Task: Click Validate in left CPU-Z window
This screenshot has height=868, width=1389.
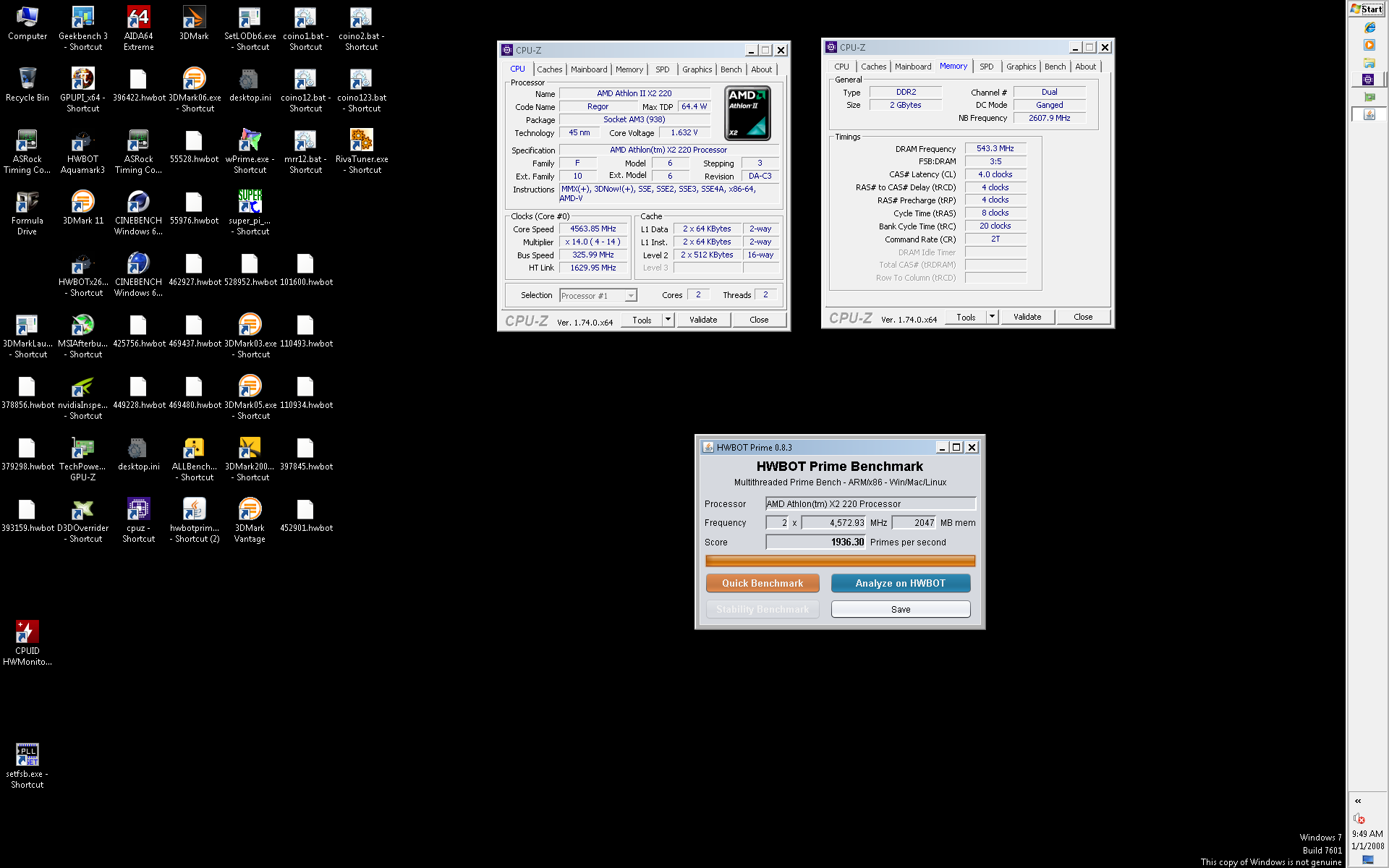Action: point(703,320)
